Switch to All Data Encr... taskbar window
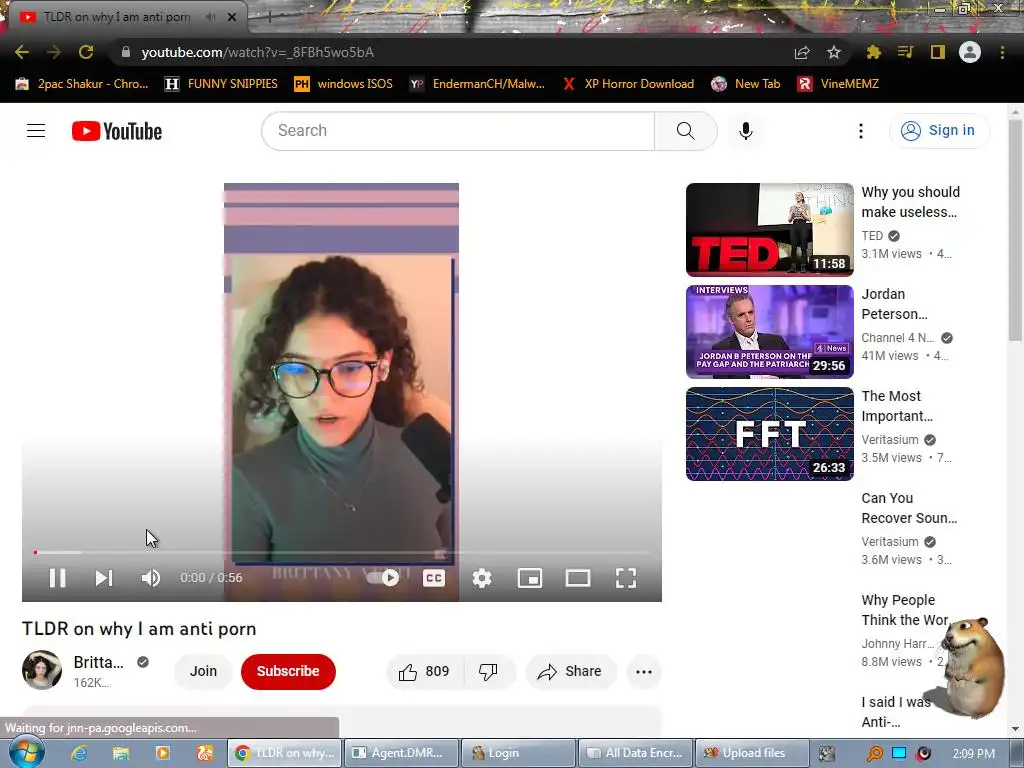 635,753
